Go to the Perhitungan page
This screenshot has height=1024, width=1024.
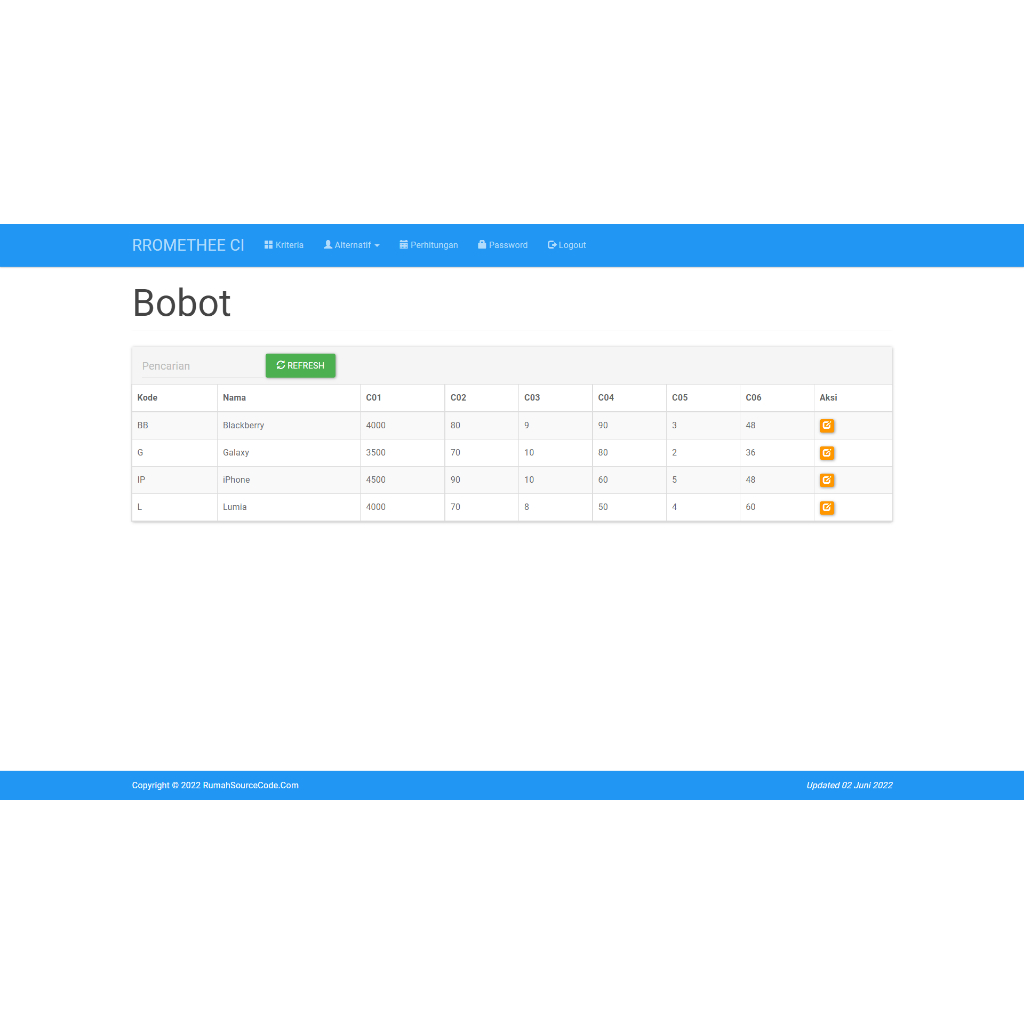point(428,245)
